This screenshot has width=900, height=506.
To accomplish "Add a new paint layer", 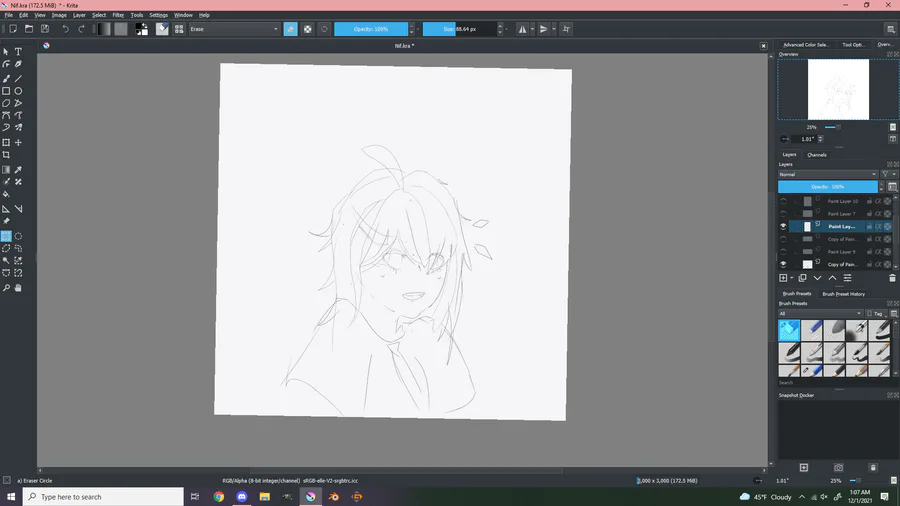I will click(x=783, y=278).
